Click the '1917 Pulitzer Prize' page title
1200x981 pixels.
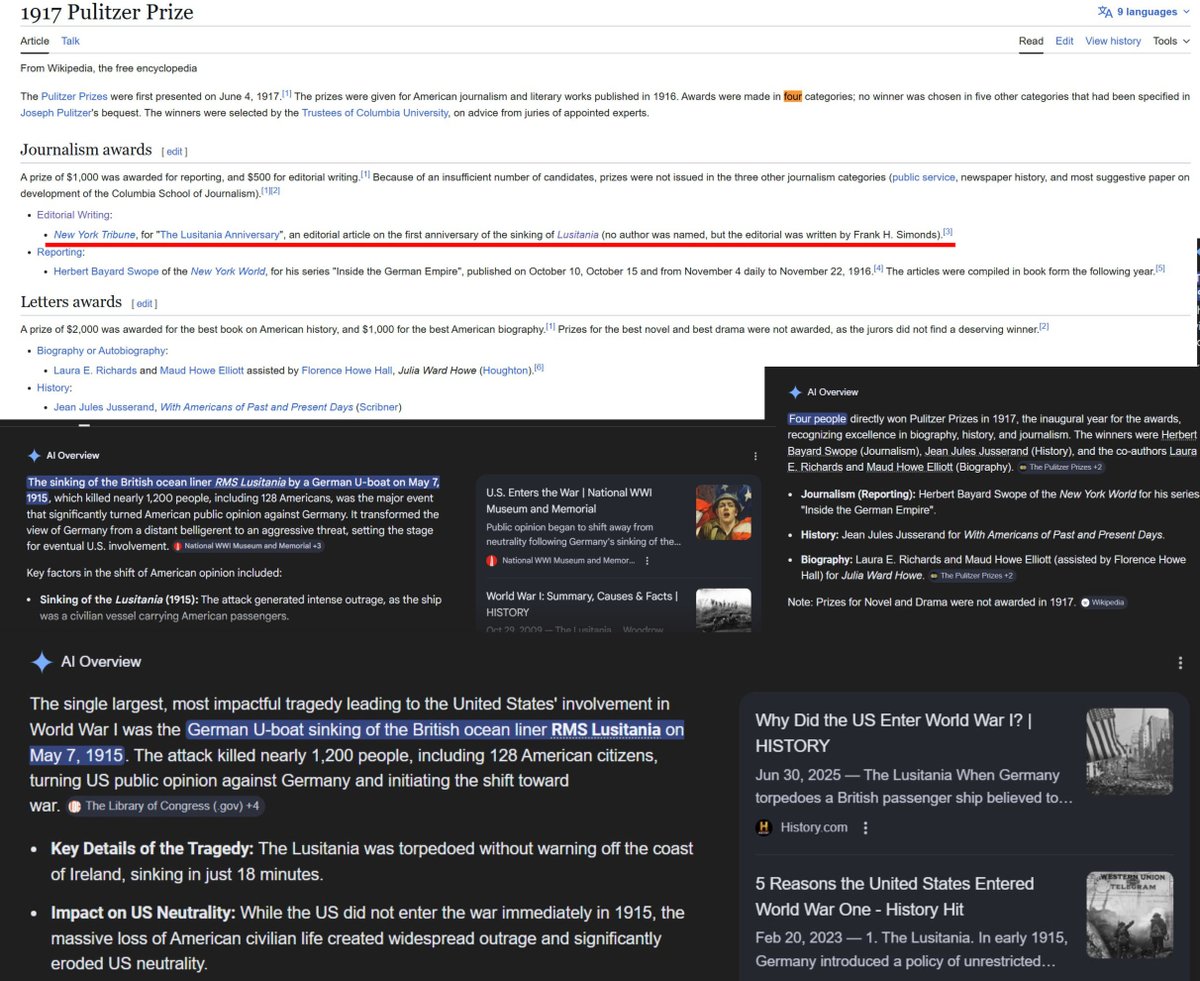107,13
